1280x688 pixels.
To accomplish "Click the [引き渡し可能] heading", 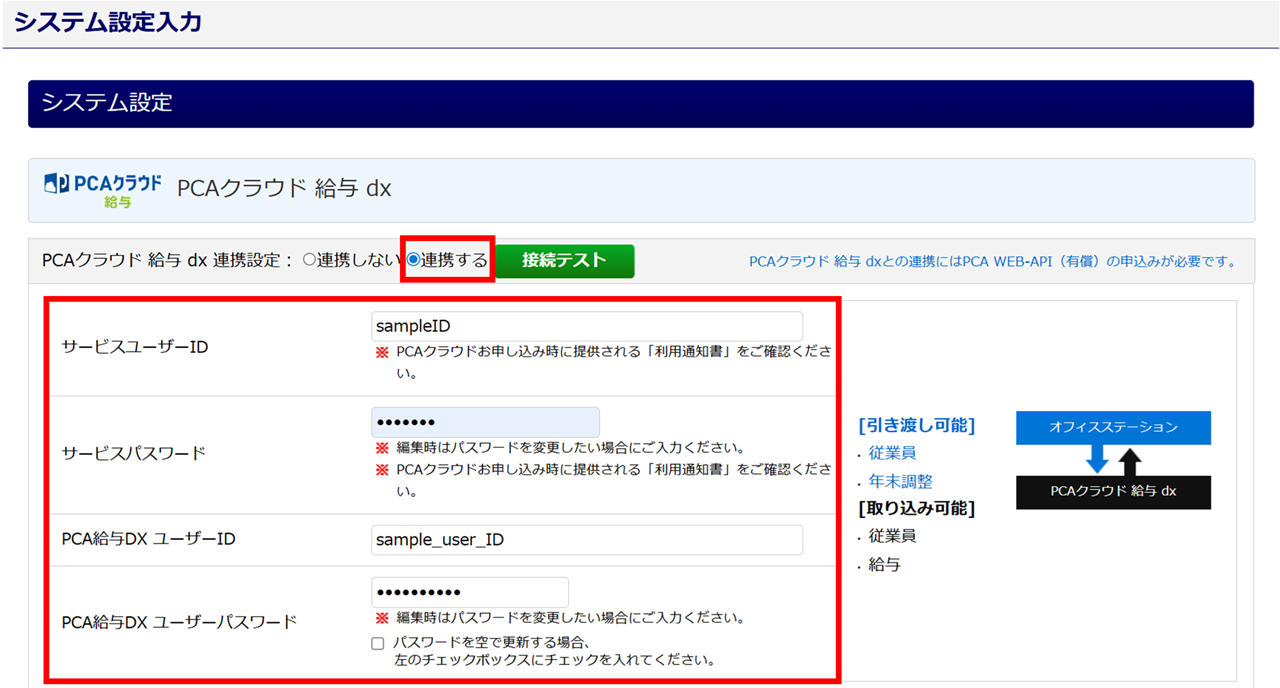I will [917, 425].
